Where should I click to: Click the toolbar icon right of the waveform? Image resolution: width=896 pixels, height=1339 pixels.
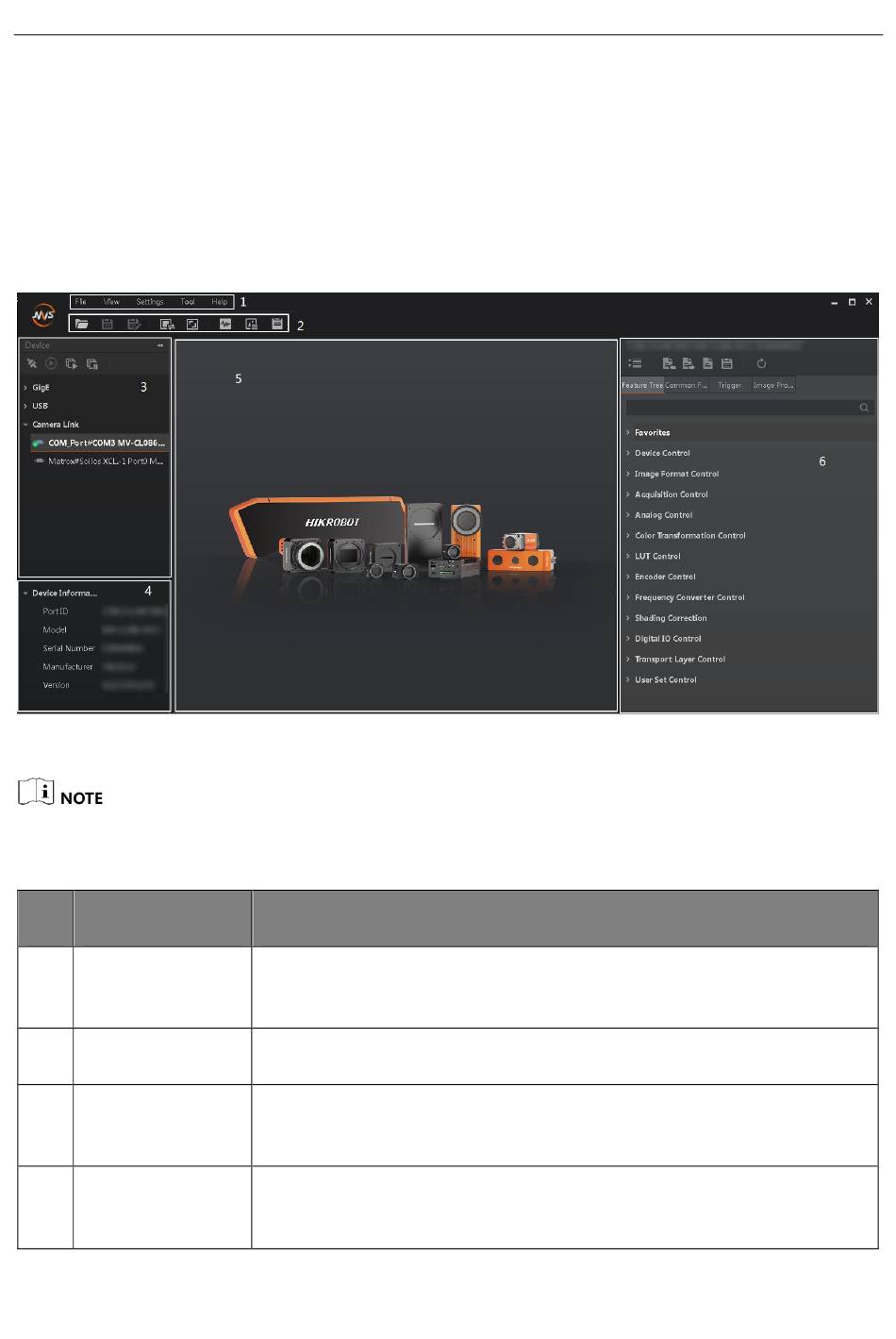click(252, 324)
